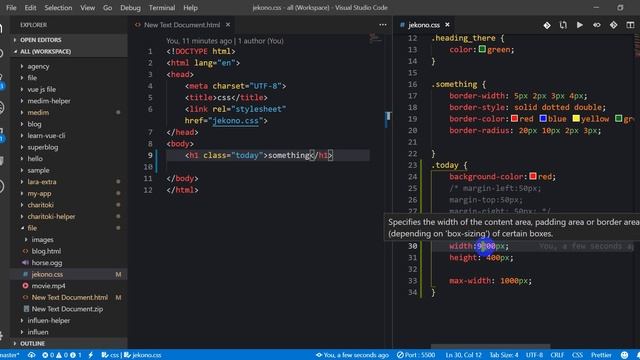640x360 pixels.
Task: Click the Port : 5500 live server indicator
Action: (x=416, y=355)
